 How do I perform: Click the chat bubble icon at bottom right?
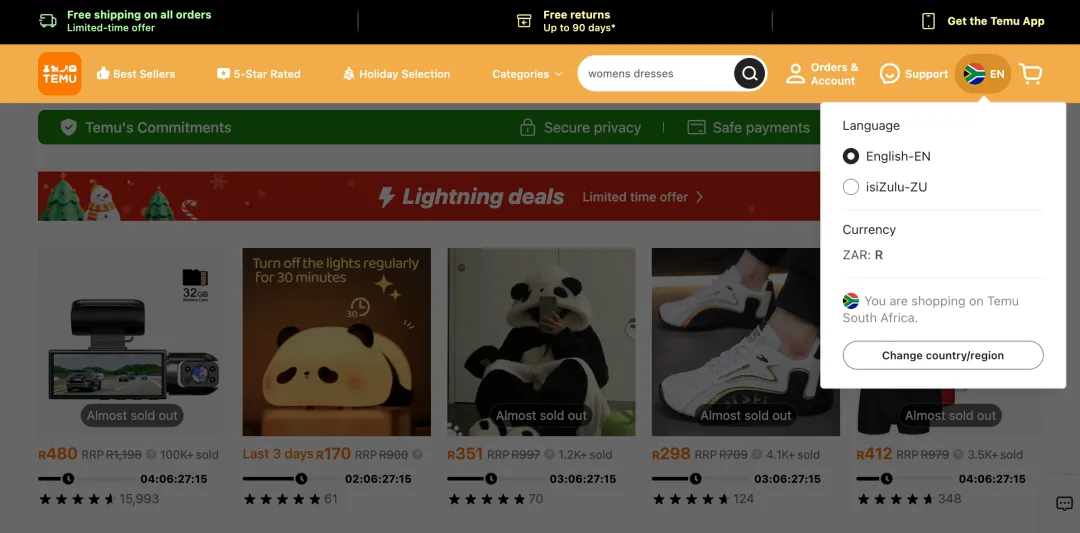tap(1064, 503)
